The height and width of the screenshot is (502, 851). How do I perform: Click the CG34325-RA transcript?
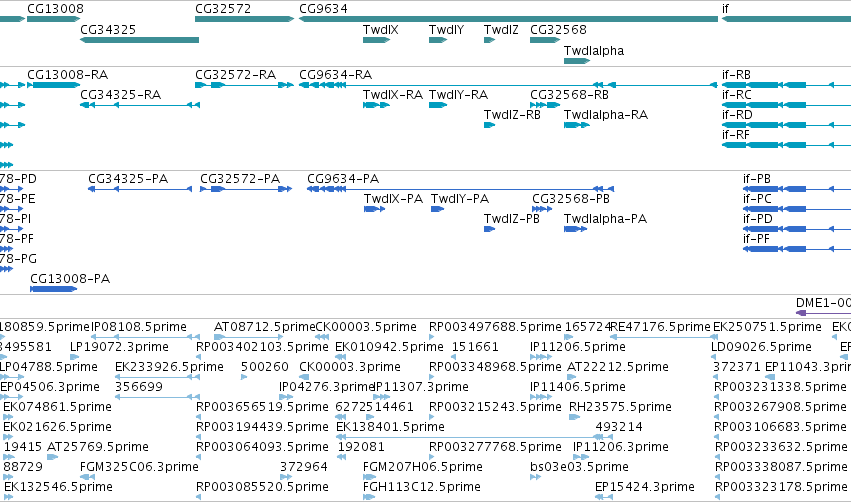[x=140, y=105]
